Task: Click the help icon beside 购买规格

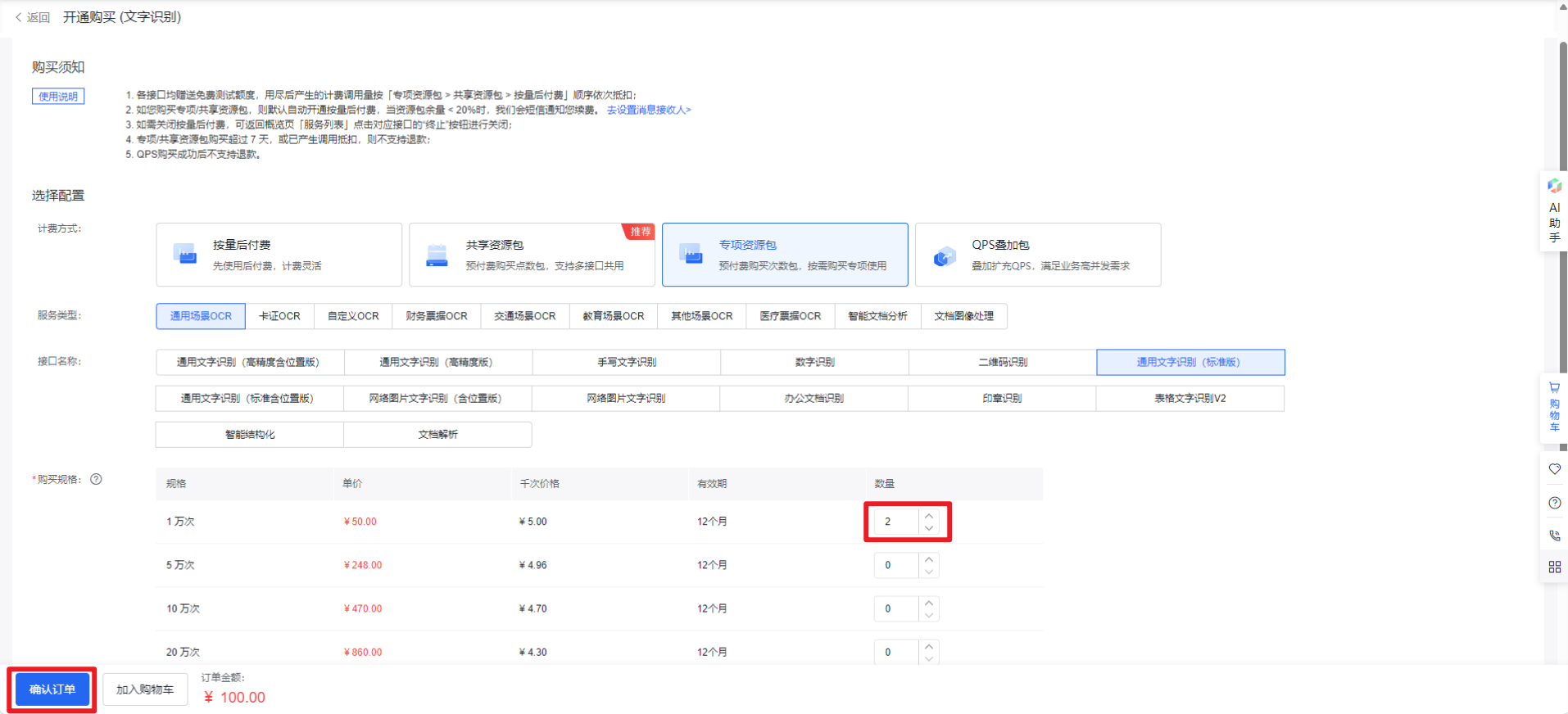Action: point(96,479)
